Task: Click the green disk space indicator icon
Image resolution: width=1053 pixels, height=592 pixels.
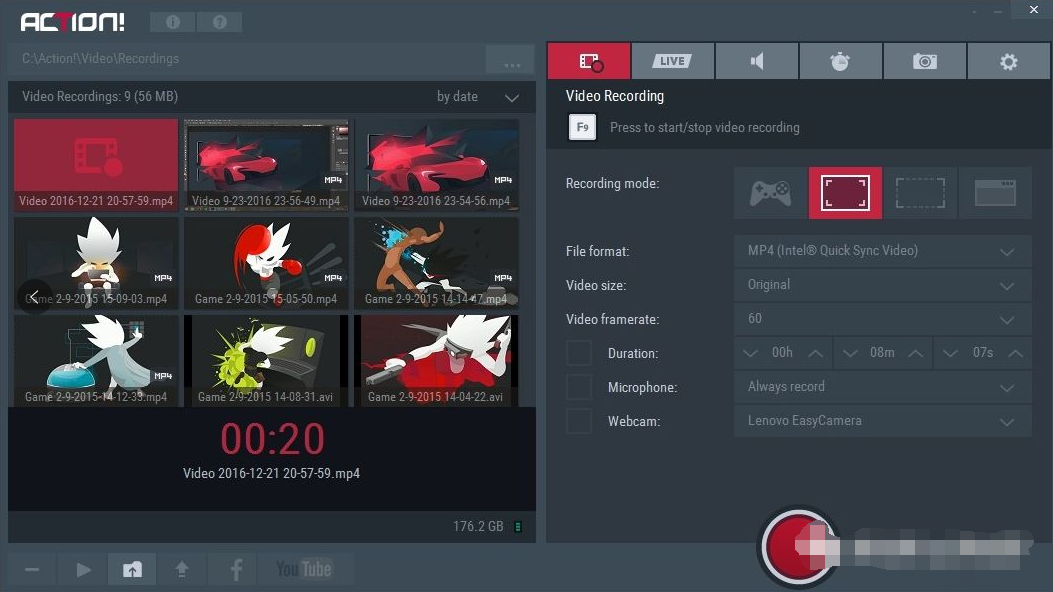Action: (x=518, y=527)
